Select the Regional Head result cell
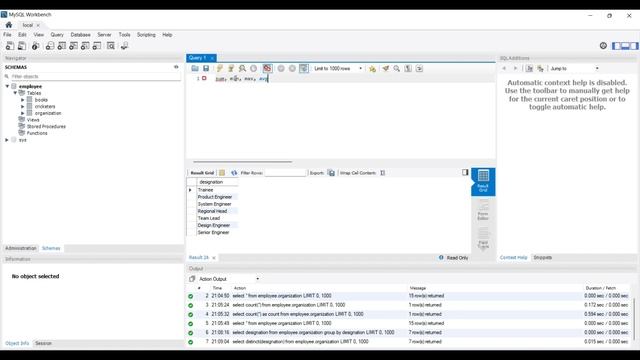Image resolution: width=640 pixels, height=360 pixels. (x=217, y=211)
